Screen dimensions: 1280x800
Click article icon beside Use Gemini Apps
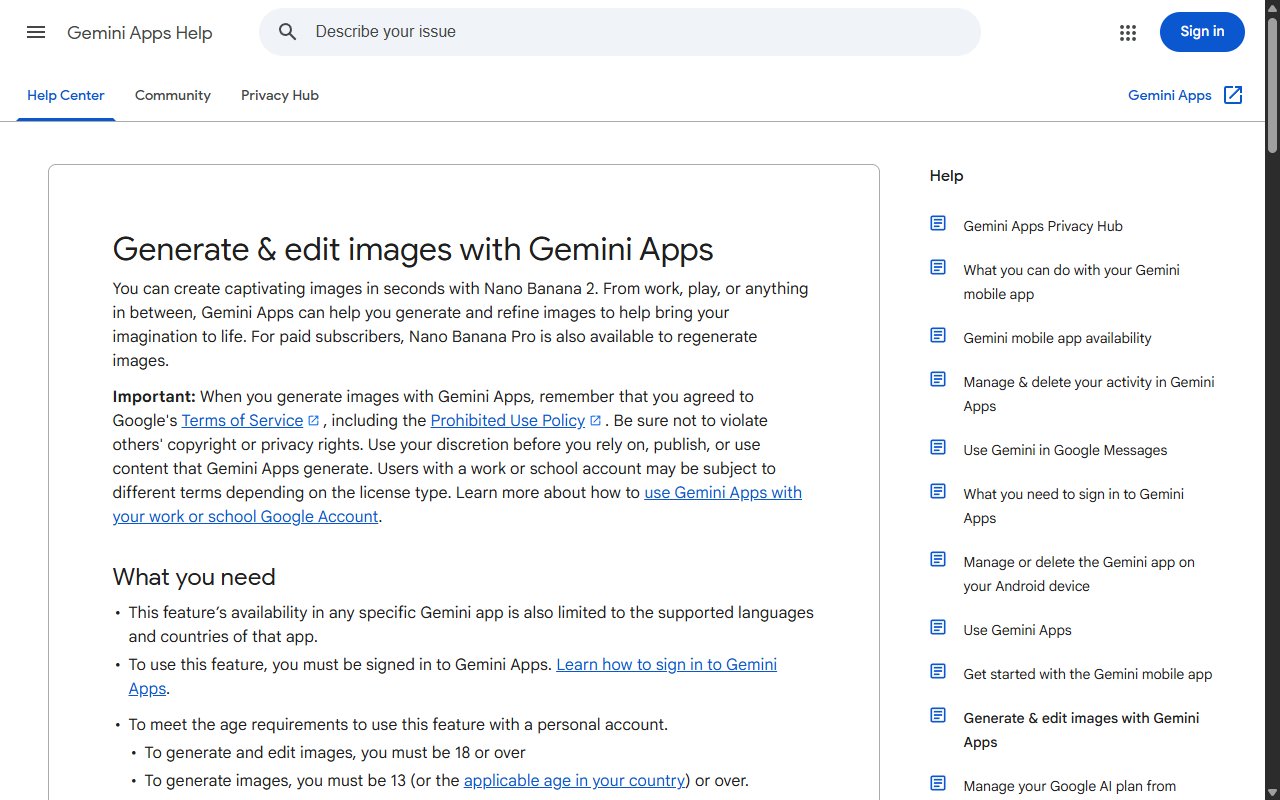point(938,627)
